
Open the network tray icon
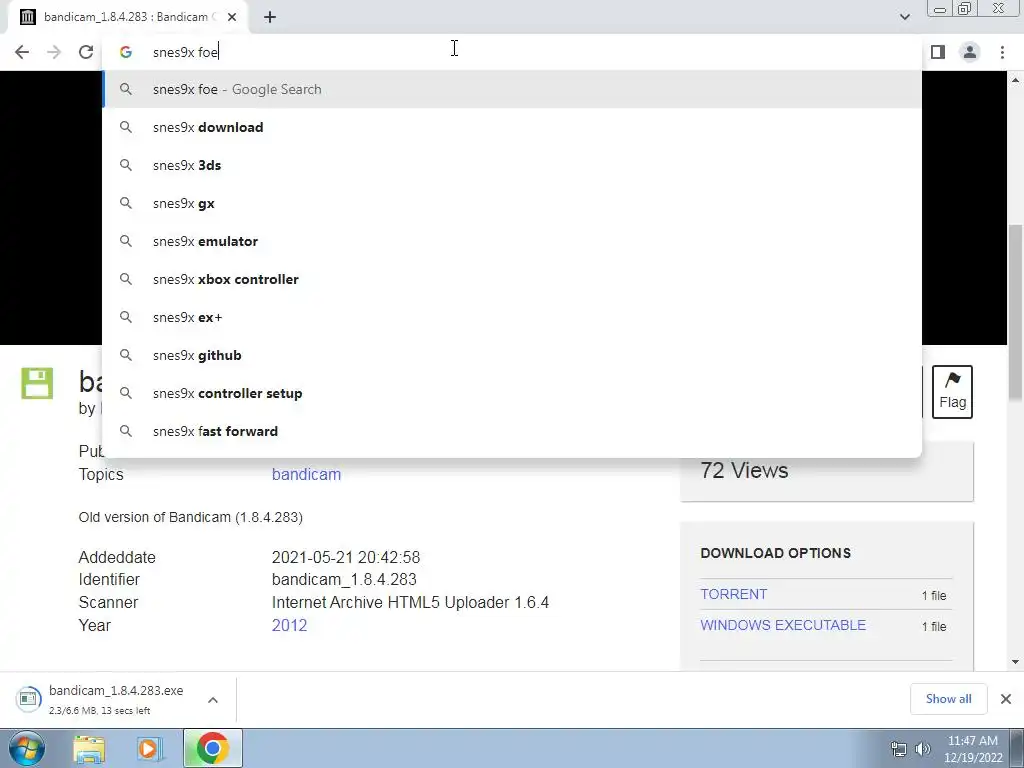(x=899, y=749)
